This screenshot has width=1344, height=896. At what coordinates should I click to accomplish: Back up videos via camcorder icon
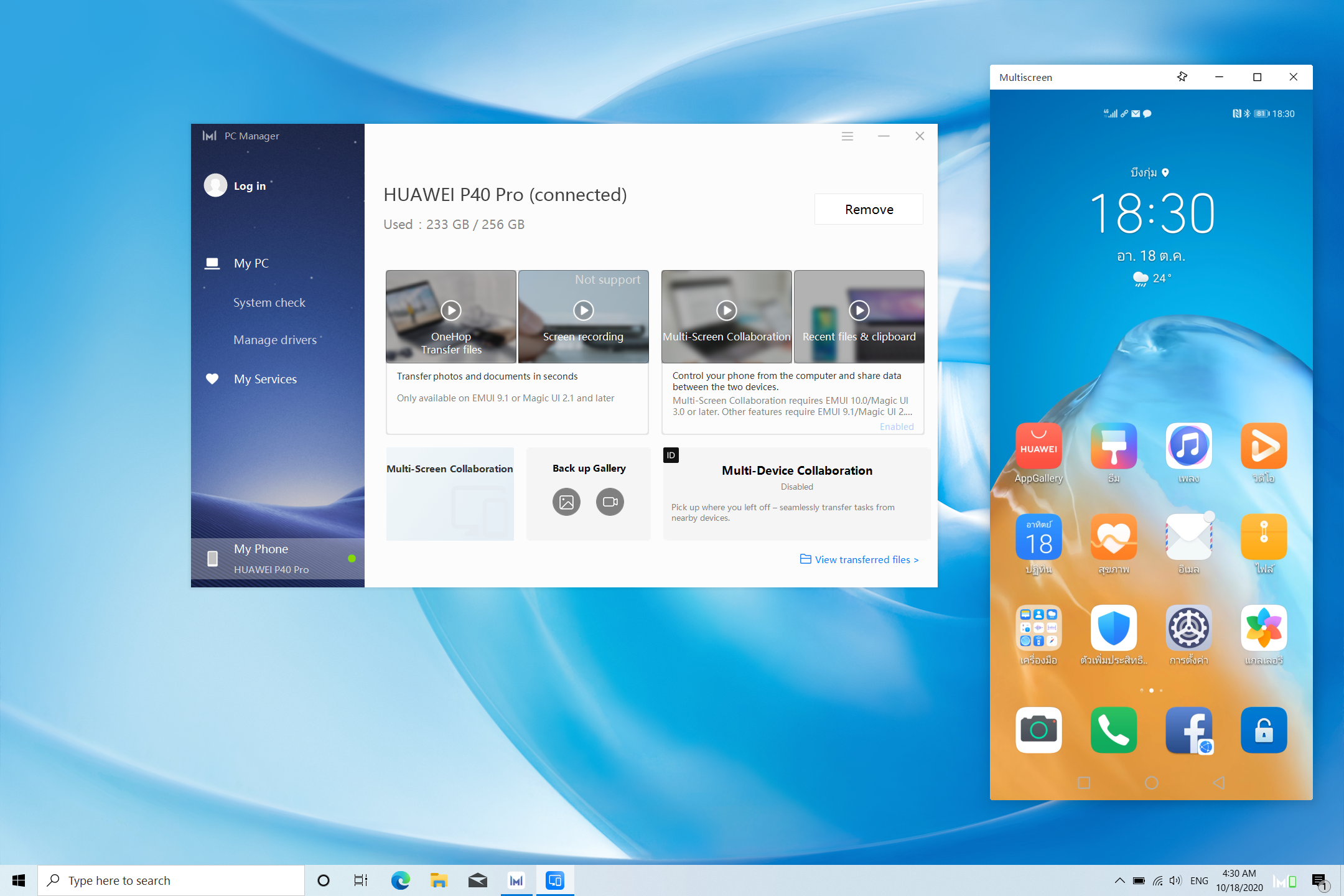pos(610,502)
